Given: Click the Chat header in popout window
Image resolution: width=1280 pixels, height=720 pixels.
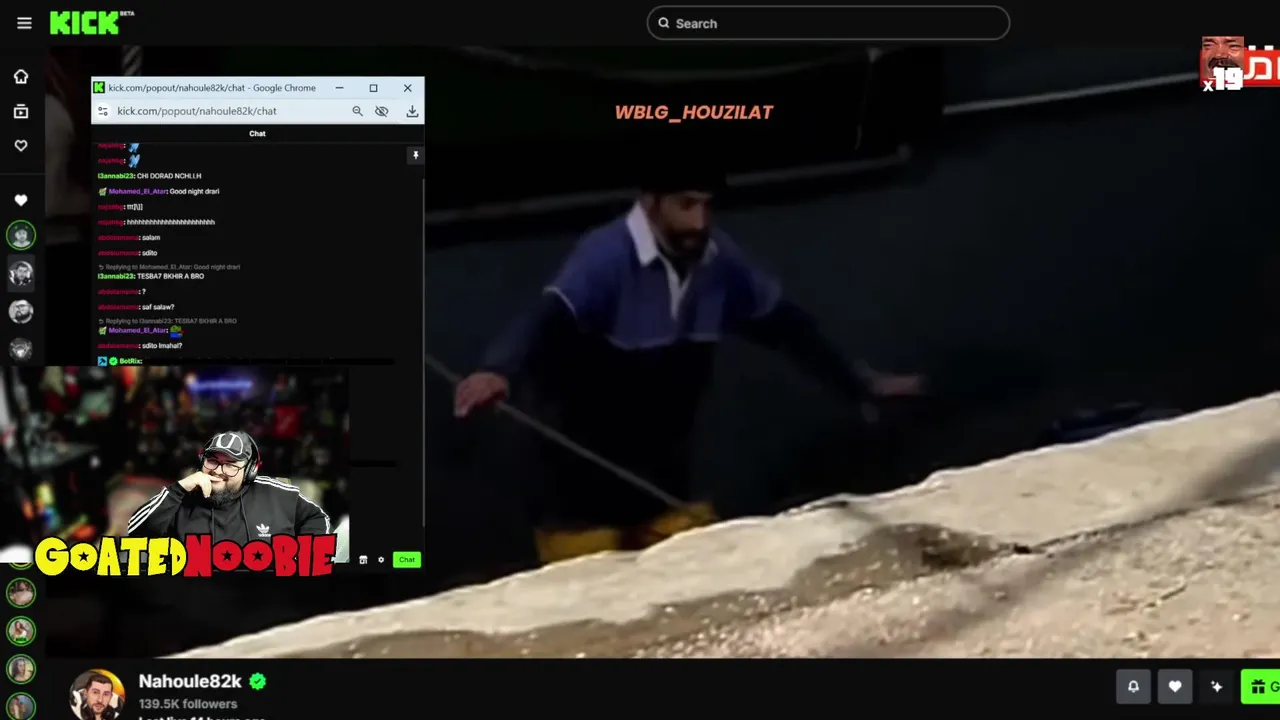Looking at the screenshot, I should [257, 133].
